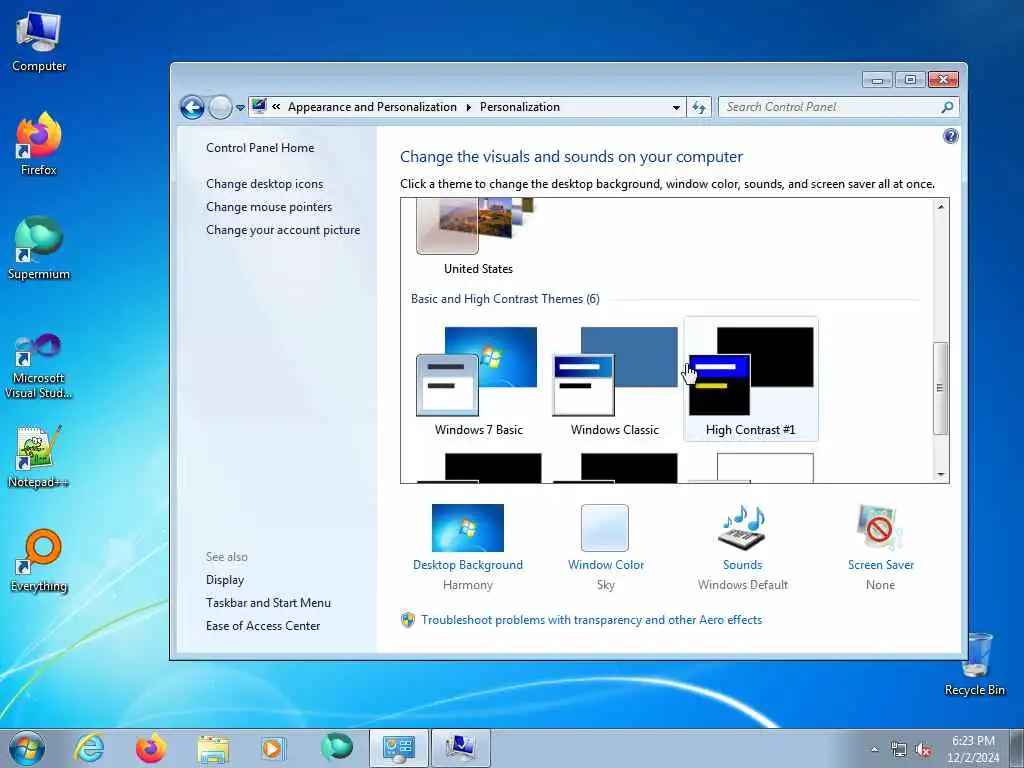Open Taskbar and Start Menu link
This screenshot has width=1024, height=768.
tap(268, 603)
